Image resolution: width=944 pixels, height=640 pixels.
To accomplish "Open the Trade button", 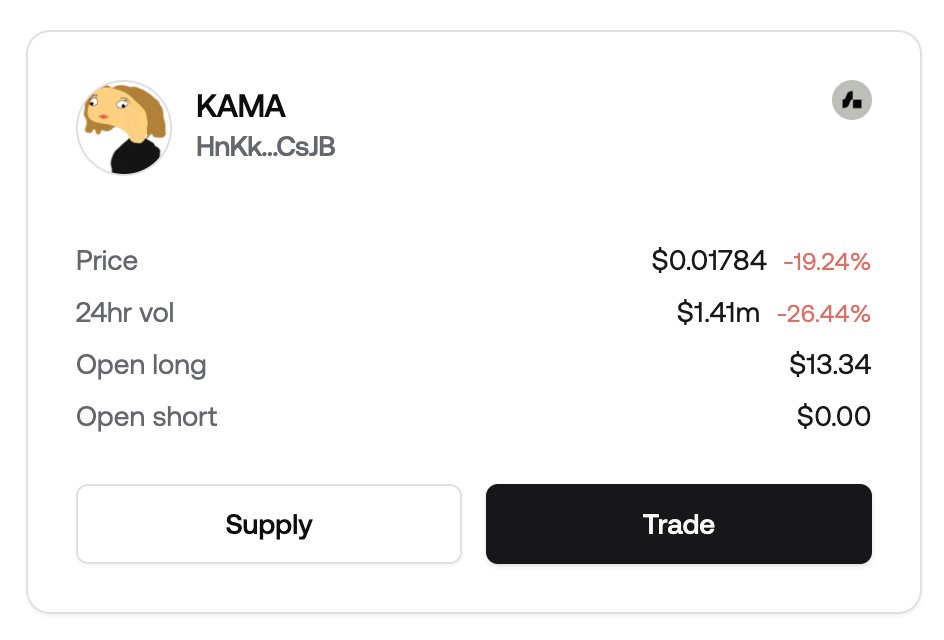I will pos(678,524).
